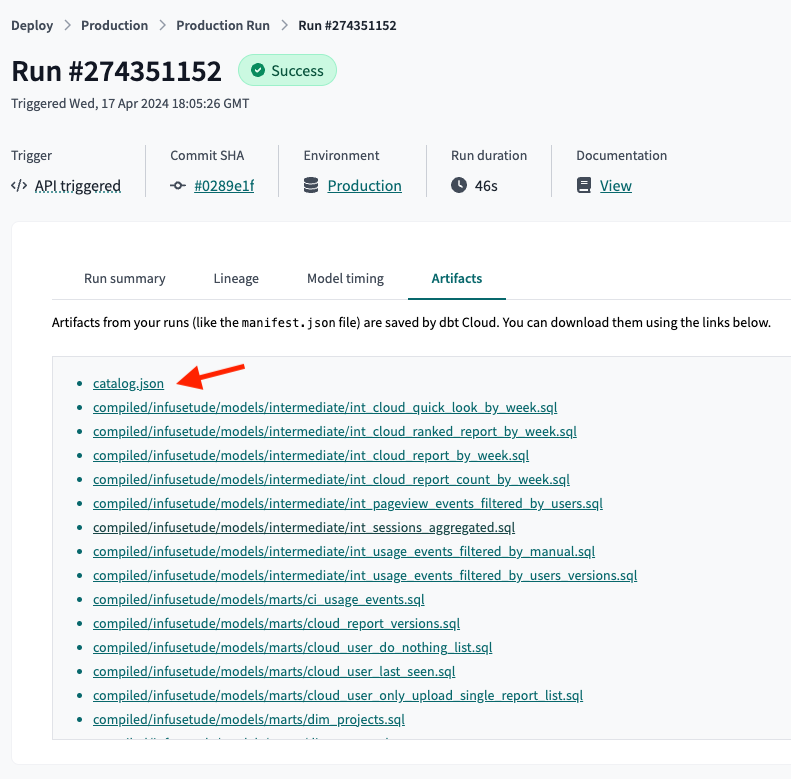Download dim_projects.sql from marts
The height and width of the screenshot is (779, 791).
248,719
